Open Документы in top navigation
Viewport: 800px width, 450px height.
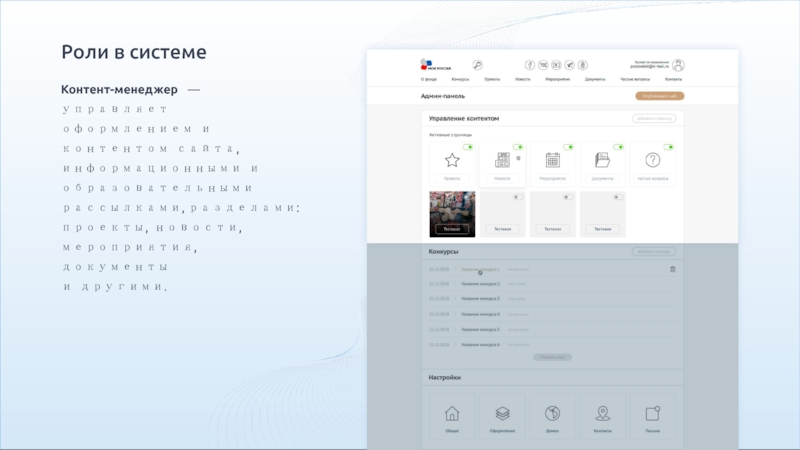tap(595, 79)
